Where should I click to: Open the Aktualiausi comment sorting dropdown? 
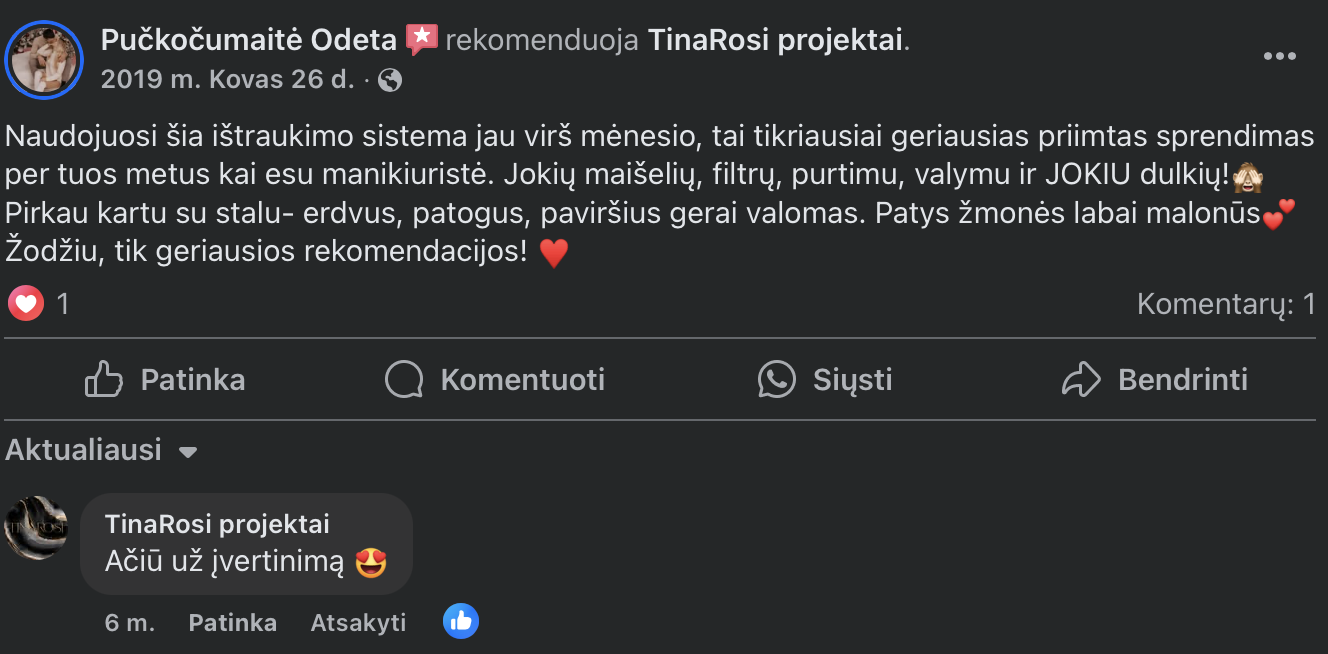pyautogui.click(x=84, y=450)
